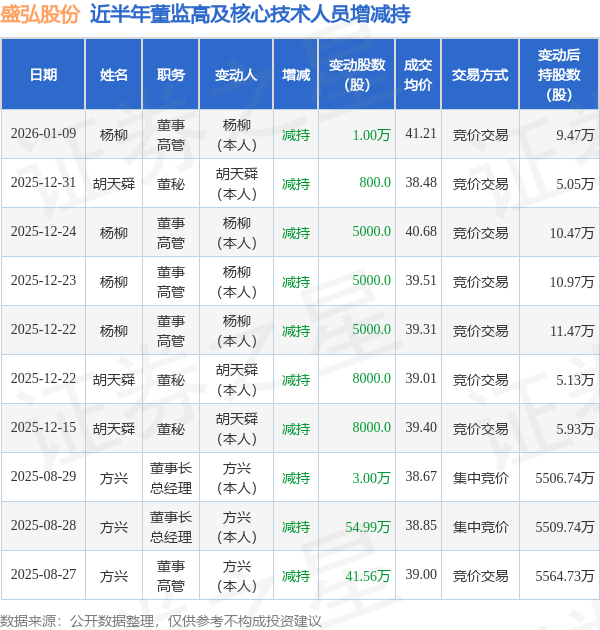Click the date 2025-12-23
600x630 pixels.
point(43,280)
